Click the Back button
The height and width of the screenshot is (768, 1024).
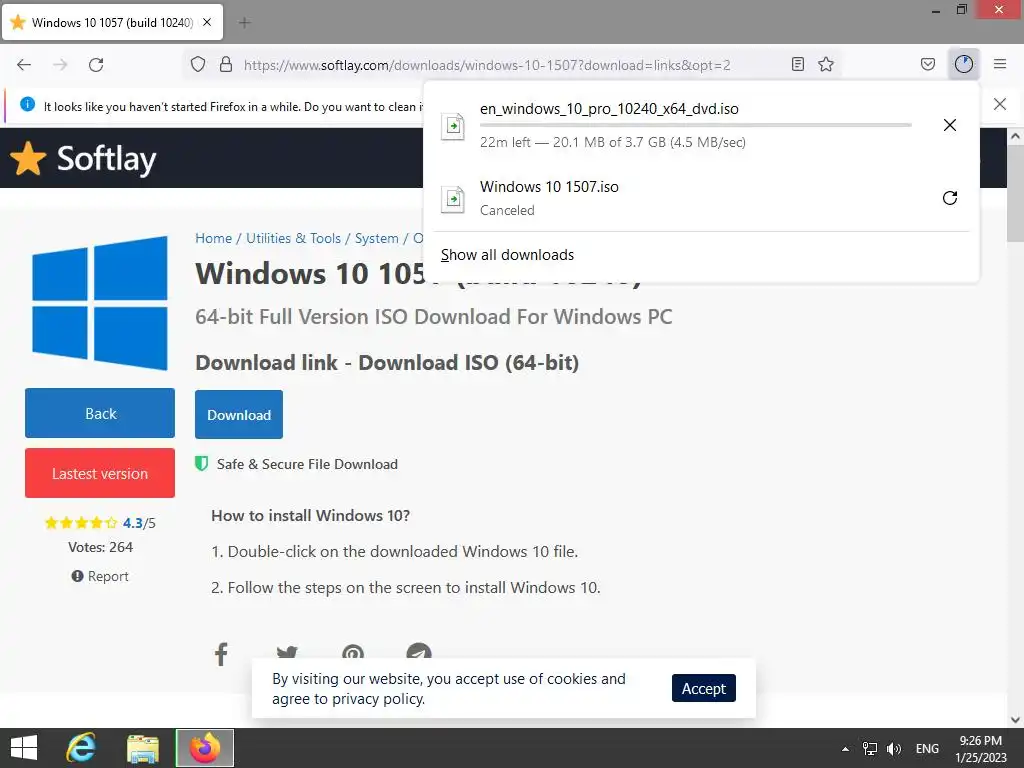click(100, 413)
